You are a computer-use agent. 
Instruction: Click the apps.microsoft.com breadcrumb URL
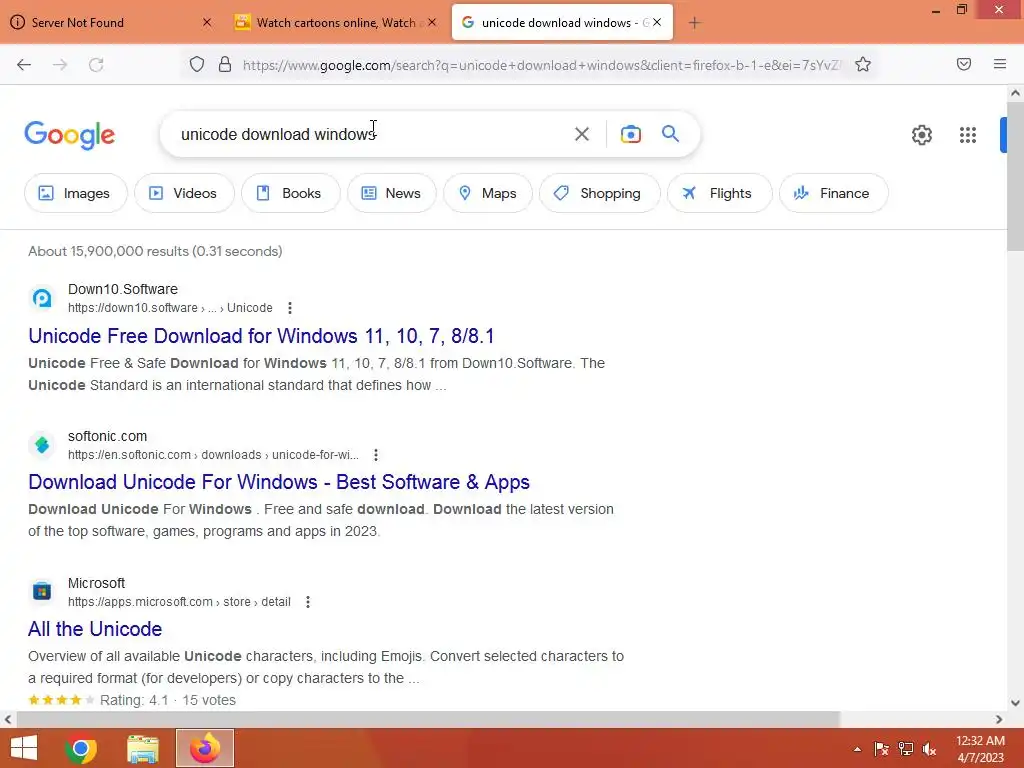(x=179, y=601)
